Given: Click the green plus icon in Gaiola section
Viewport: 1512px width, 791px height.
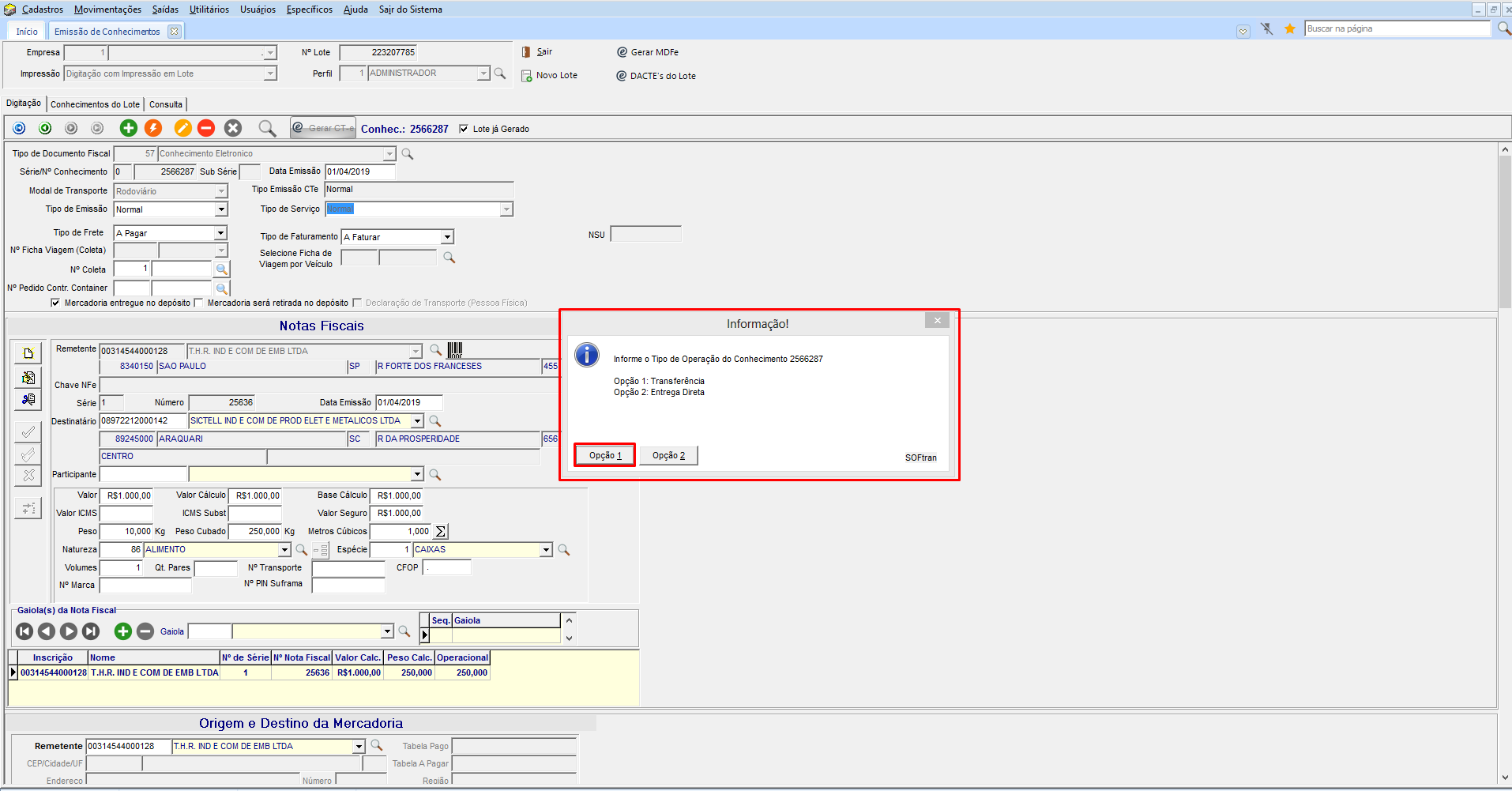Looking at the screenshot, I should pos(122,631).
